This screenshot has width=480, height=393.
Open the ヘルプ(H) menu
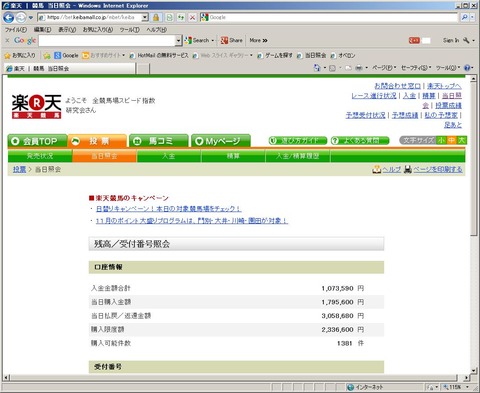pos(156,30)
